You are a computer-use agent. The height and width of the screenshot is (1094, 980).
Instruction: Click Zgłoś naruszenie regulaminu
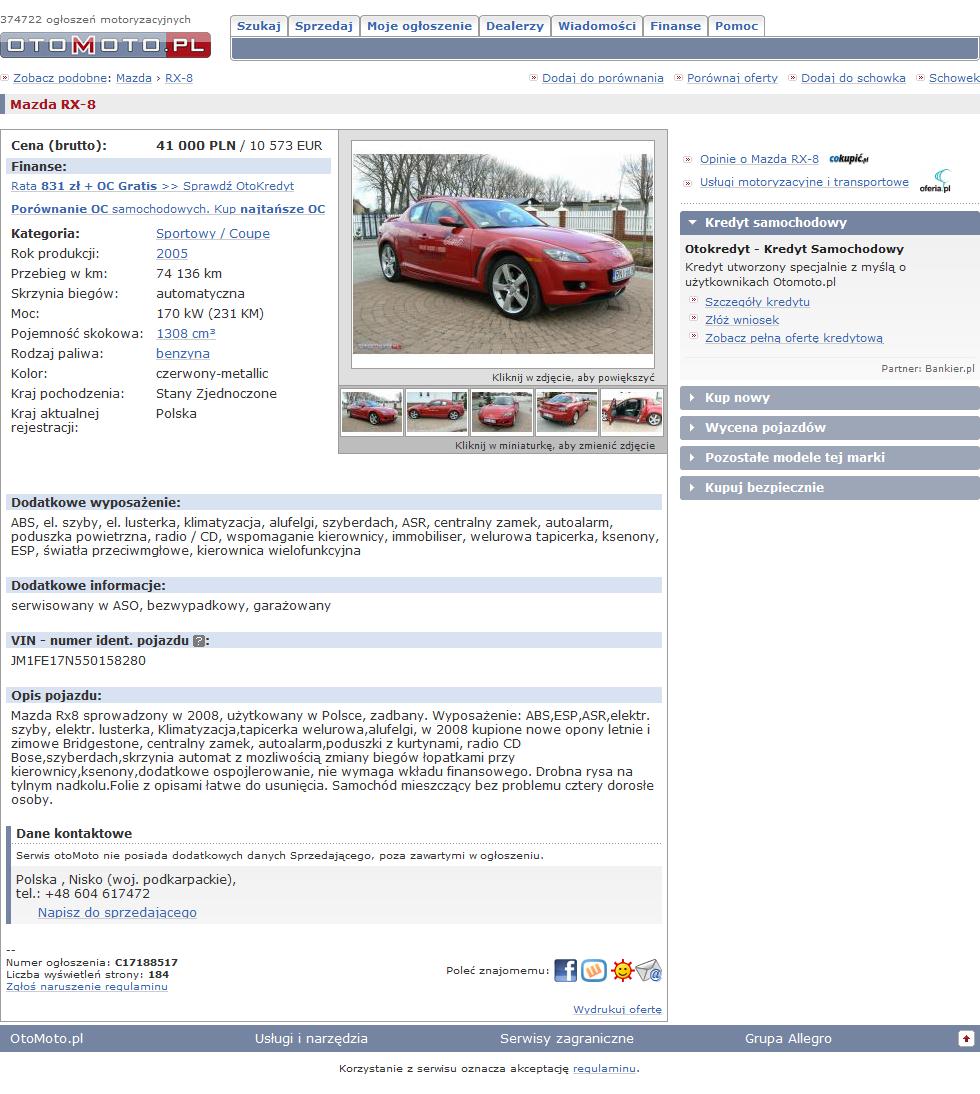(x=86, y=987)
